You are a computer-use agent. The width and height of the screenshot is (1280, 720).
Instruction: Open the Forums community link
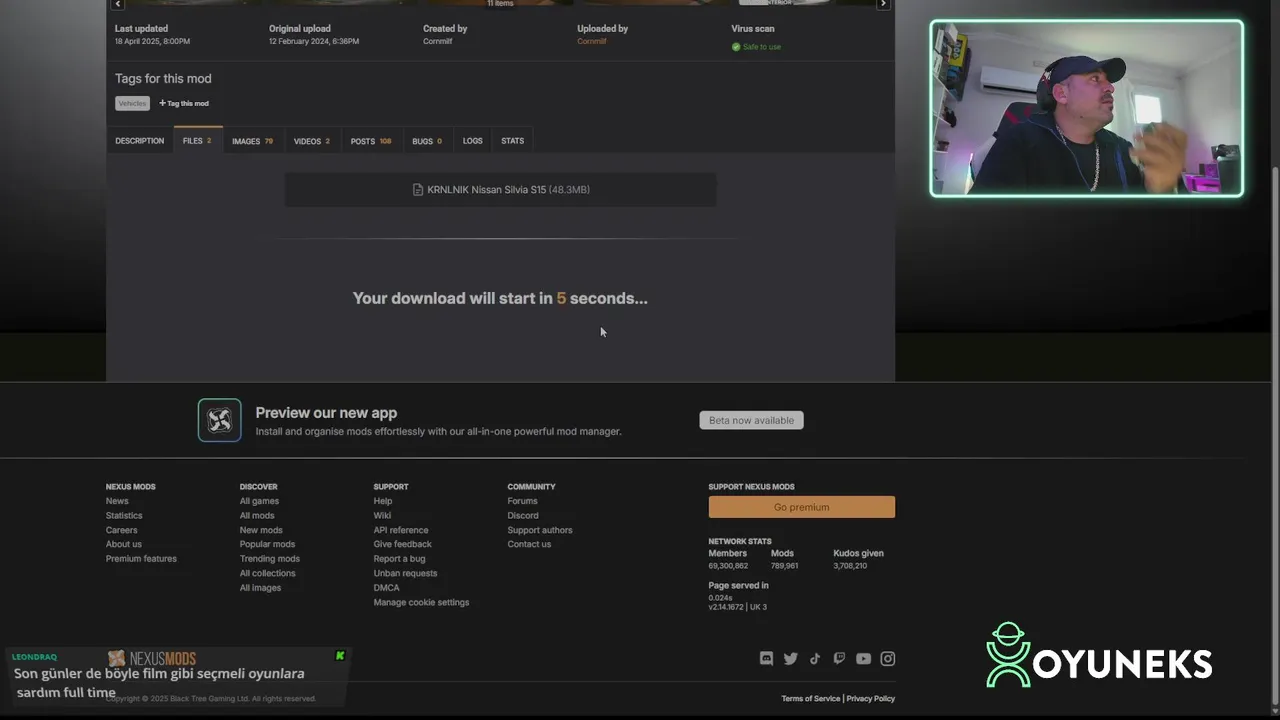[522, 501]
